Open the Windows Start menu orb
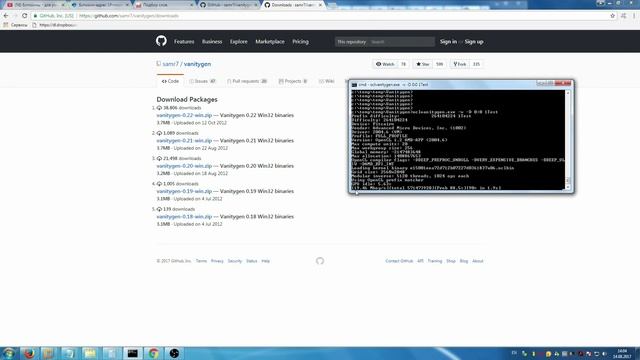 click(x=9, y=353)
